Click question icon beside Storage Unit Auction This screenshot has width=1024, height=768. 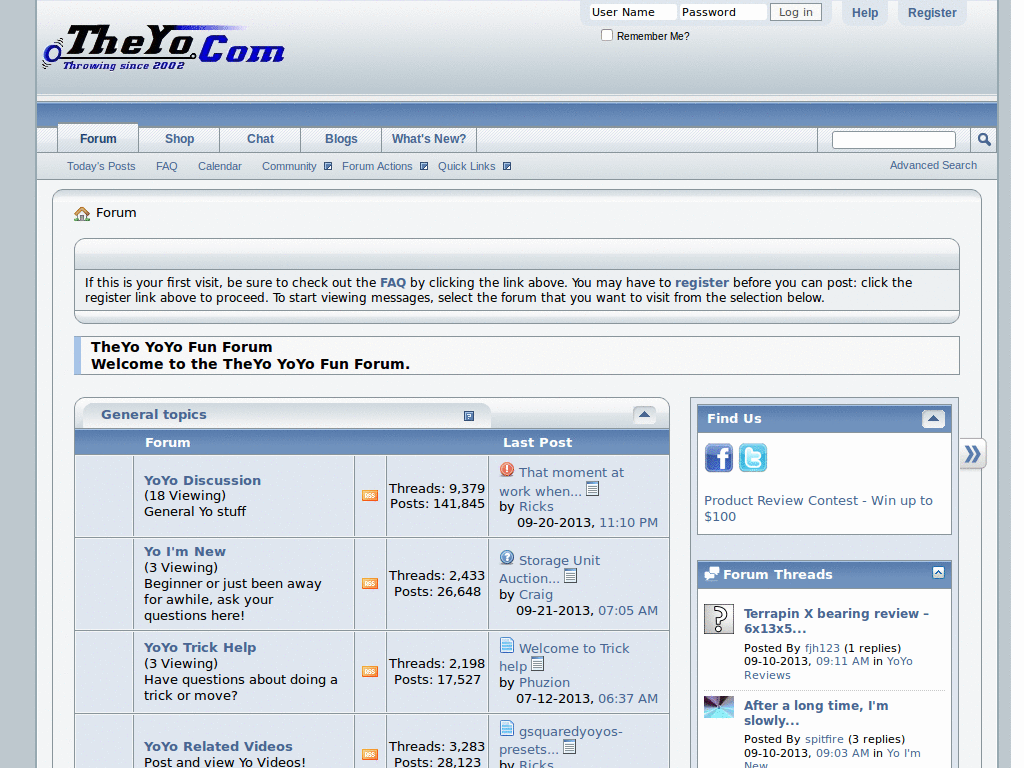pyautogui.click(x=507, y=557)
